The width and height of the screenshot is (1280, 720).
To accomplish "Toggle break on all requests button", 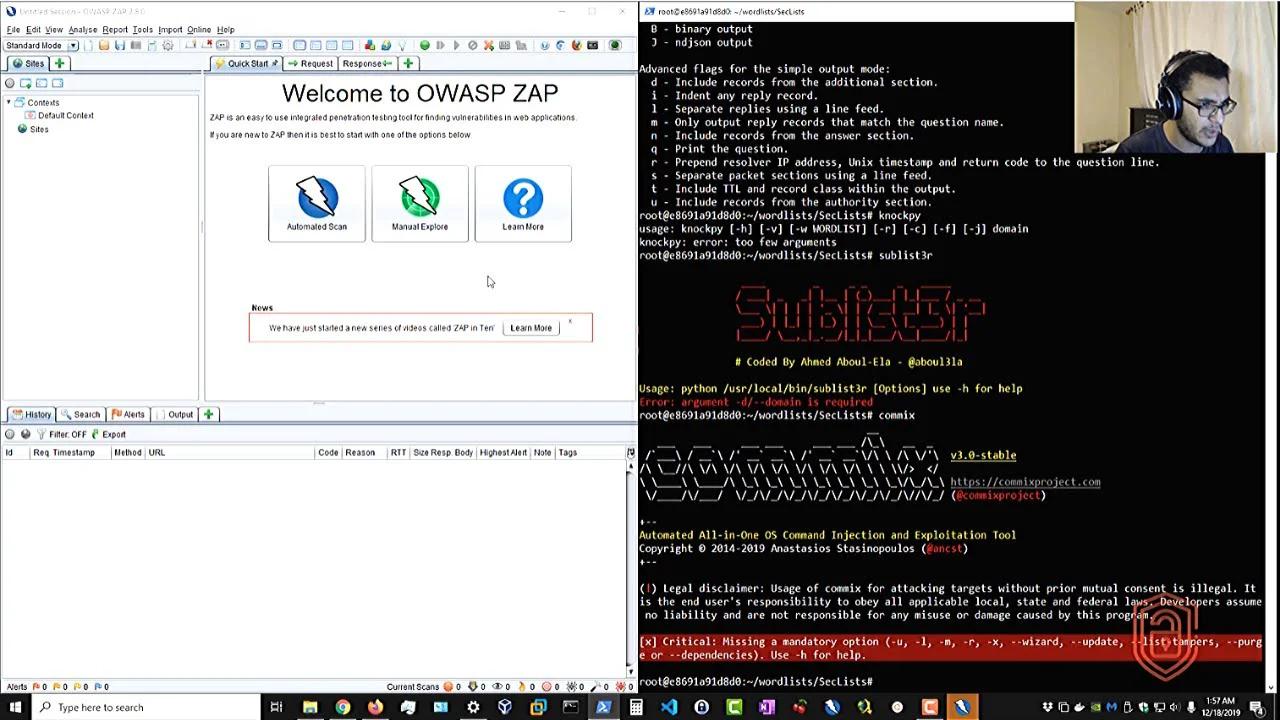I will 425,45.
